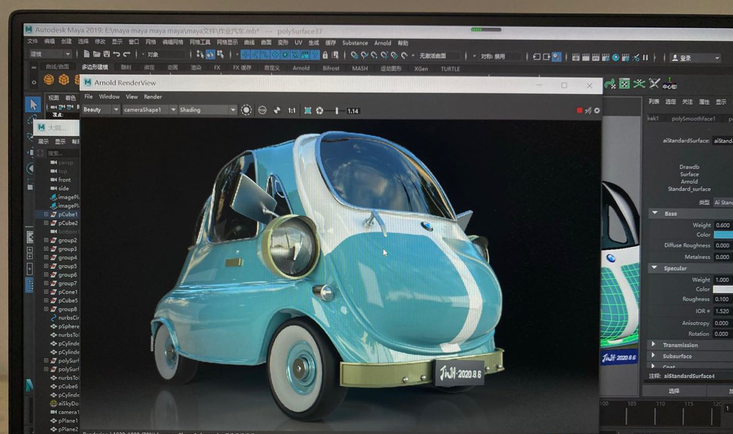Click the lock selection padlock icon
Image resolution: width=733 pixels, height=434 pixels.
(x=325, y=55)
